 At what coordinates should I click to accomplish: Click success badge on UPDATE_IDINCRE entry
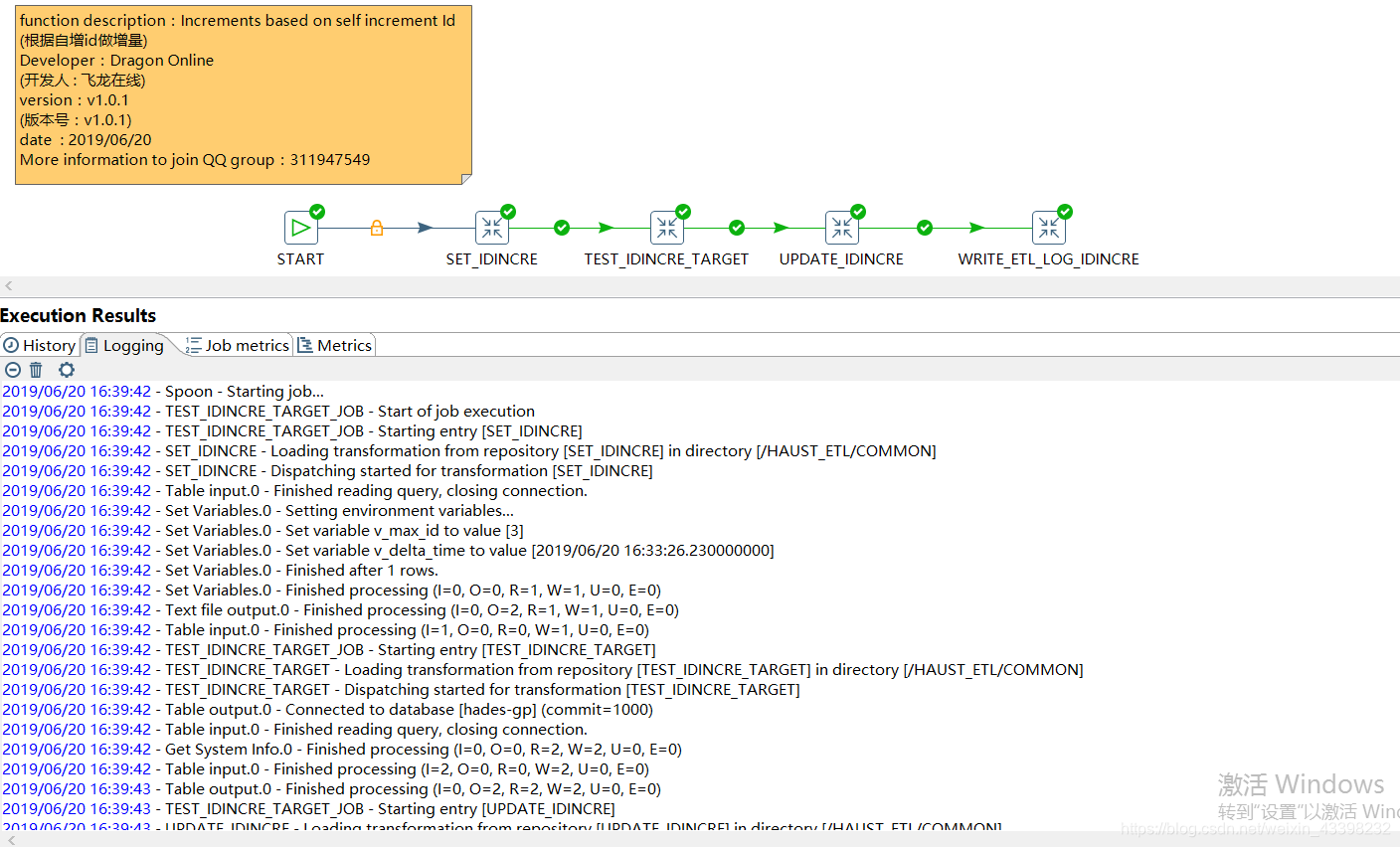(858, 211)
